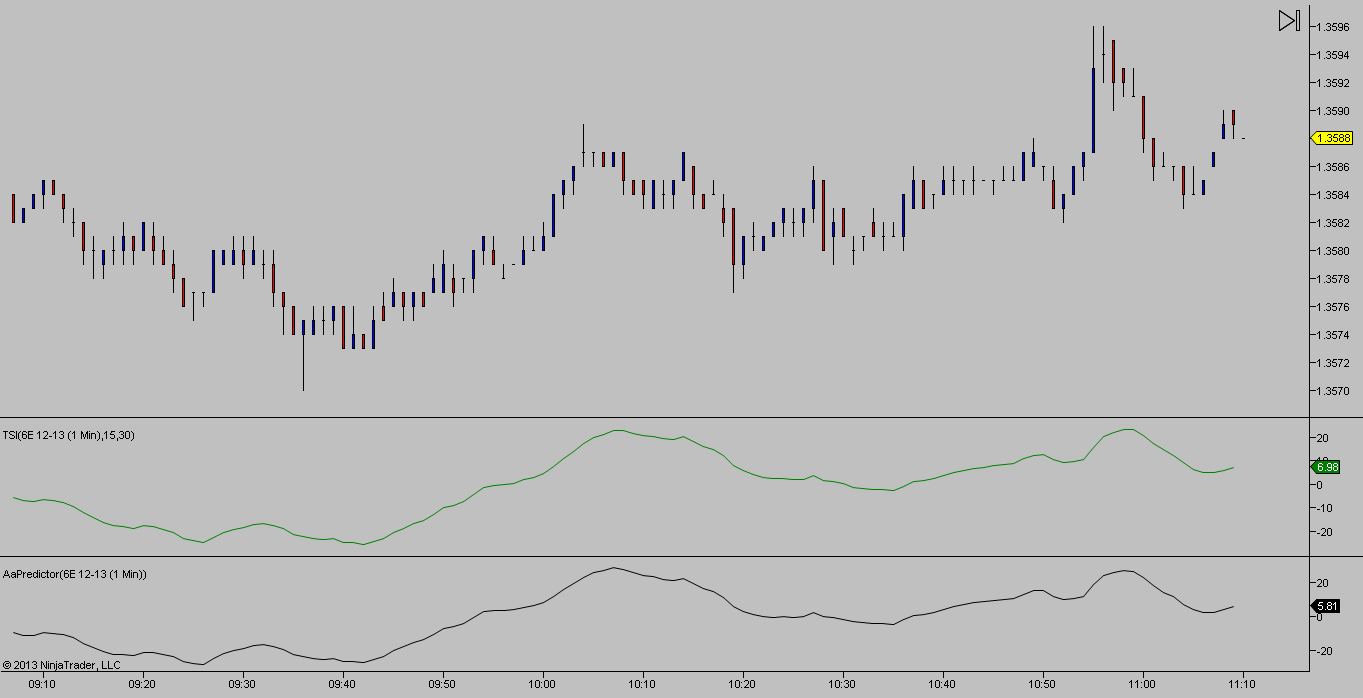The width and height of the screenshot is (1363, 698).
Task: Click the 1.3580 price axis label
Action: [x=1335, y=251]
